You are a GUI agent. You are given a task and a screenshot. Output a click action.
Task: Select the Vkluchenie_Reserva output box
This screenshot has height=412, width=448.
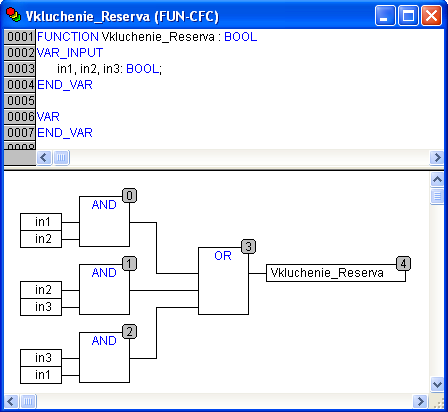coord(336,273)
